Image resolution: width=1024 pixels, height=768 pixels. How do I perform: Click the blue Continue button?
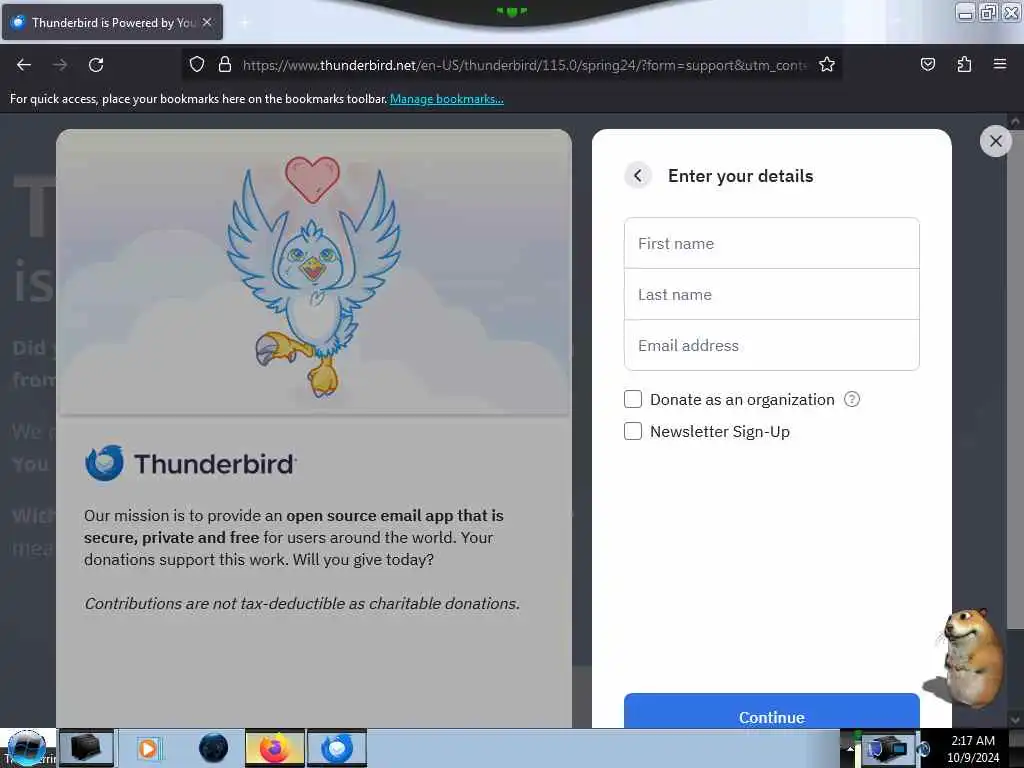click(771, 711)
